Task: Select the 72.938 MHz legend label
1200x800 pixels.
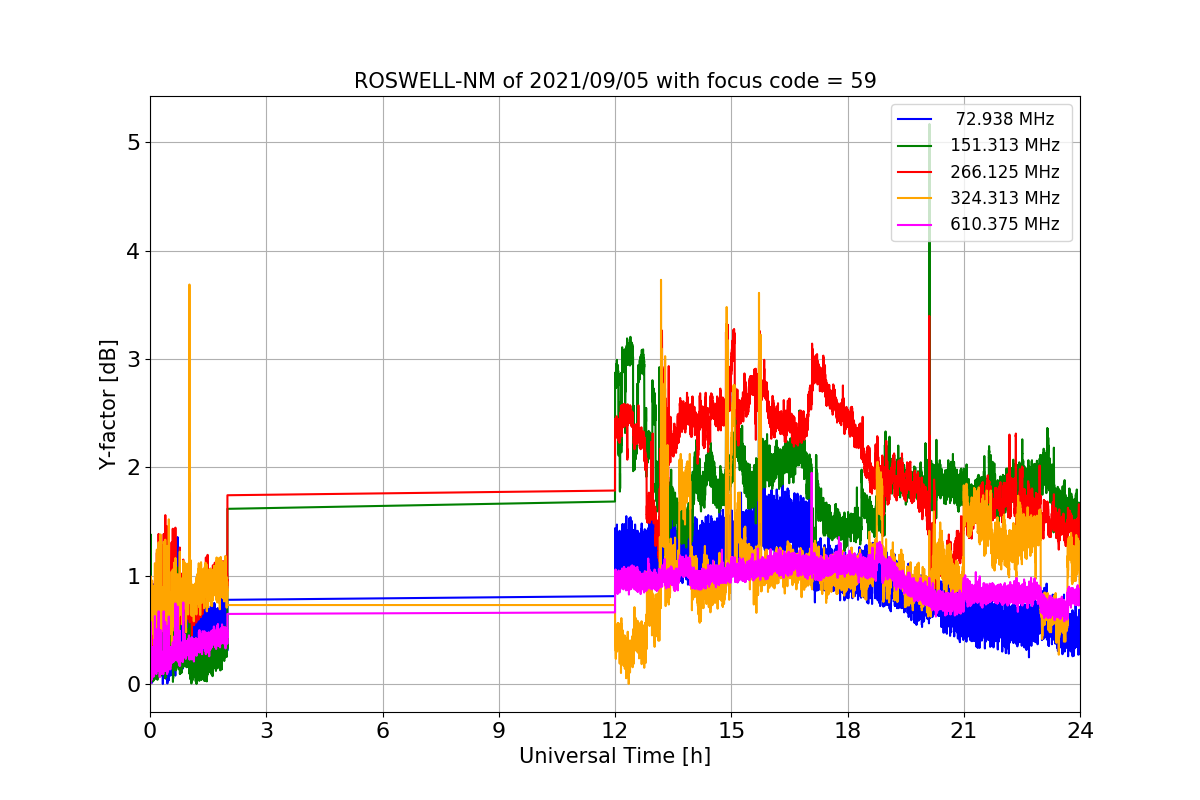Action: point(1005,119)
